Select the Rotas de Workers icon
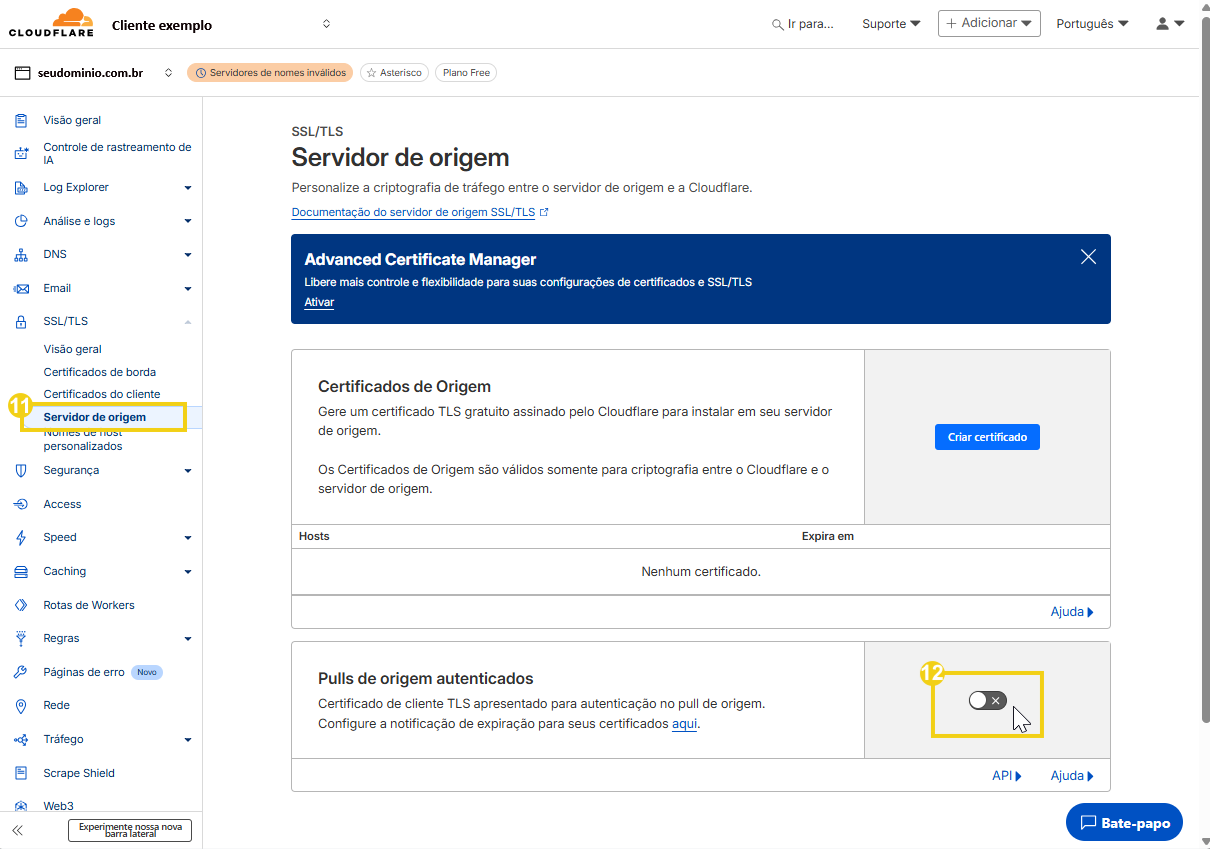The height and width of the screenshot is (849, 1210). (x=21, y=605)
